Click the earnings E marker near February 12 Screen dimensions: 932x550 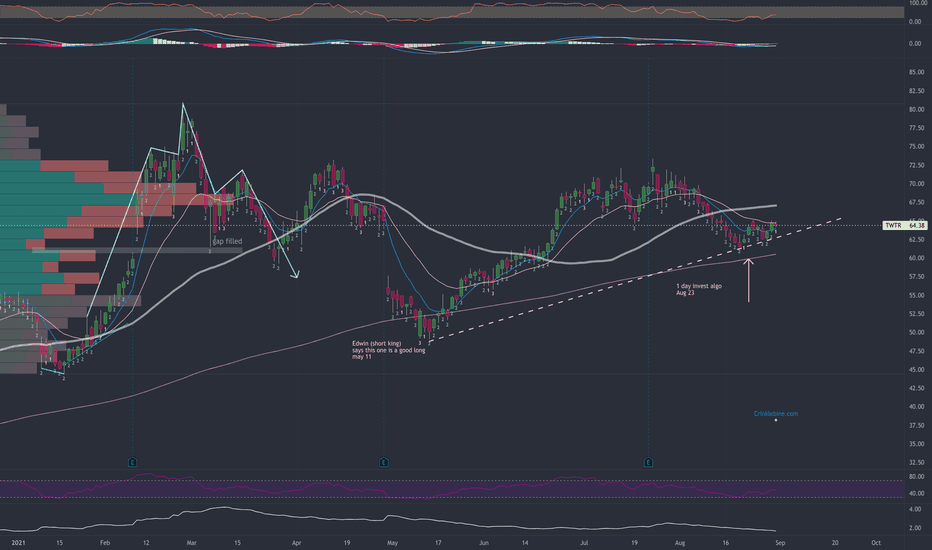tap(133, 462)
